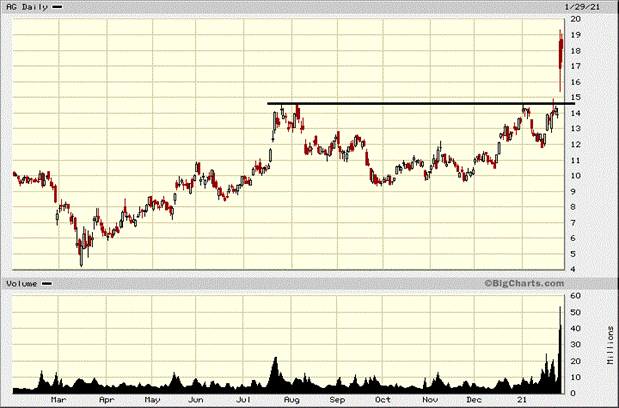Click the Jun month label

click(x=195, y=400)
